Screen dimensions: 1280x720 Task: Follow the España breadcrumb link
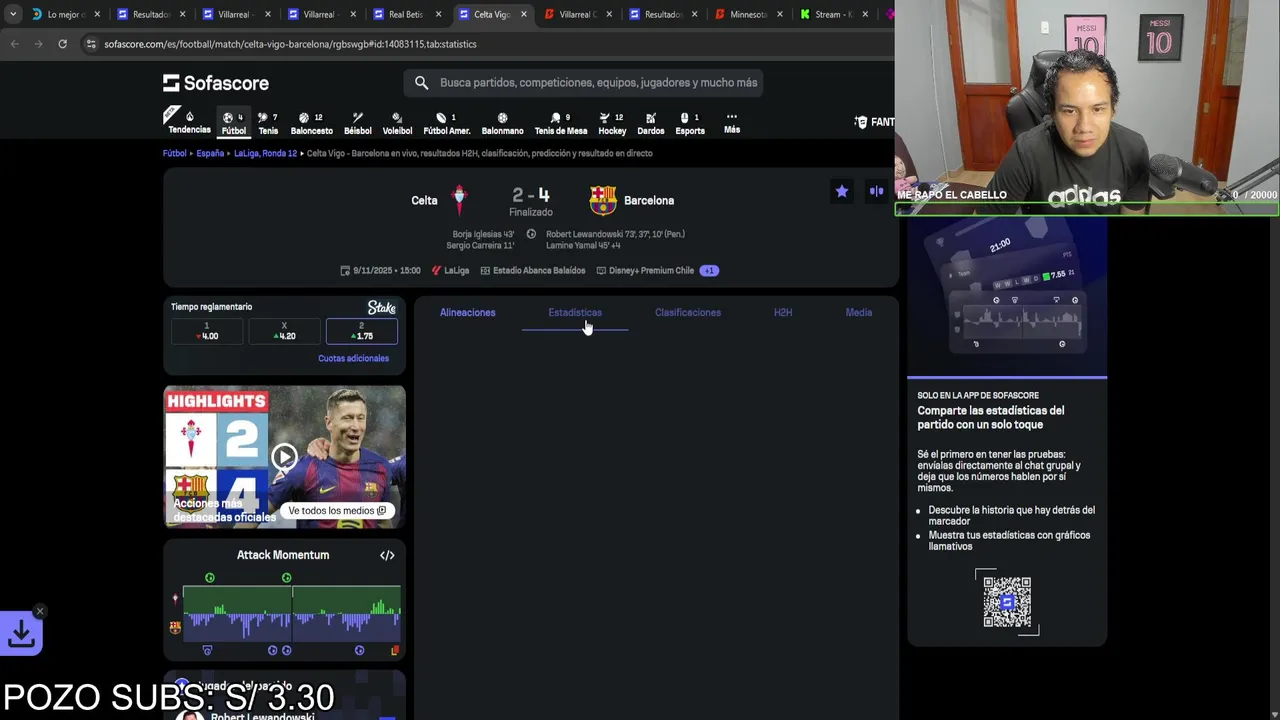point(210,153)
